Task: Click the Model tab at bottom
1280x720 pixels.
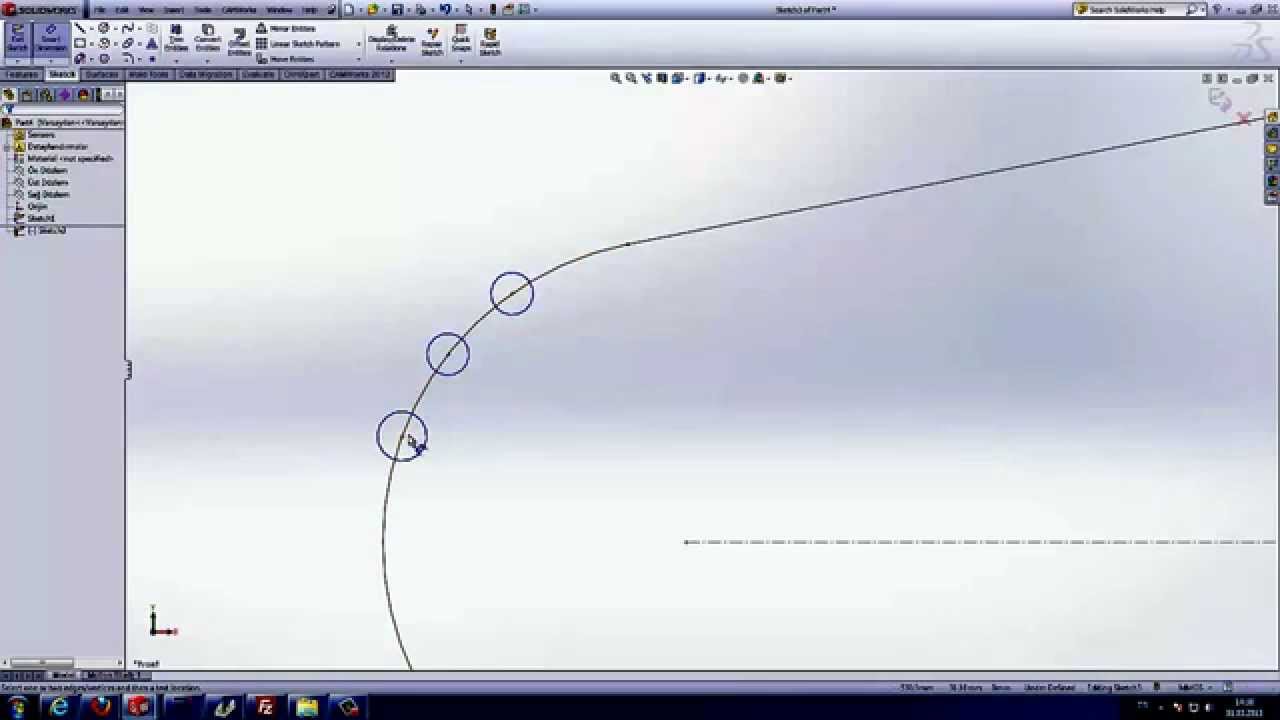Action: click(62, 675)
